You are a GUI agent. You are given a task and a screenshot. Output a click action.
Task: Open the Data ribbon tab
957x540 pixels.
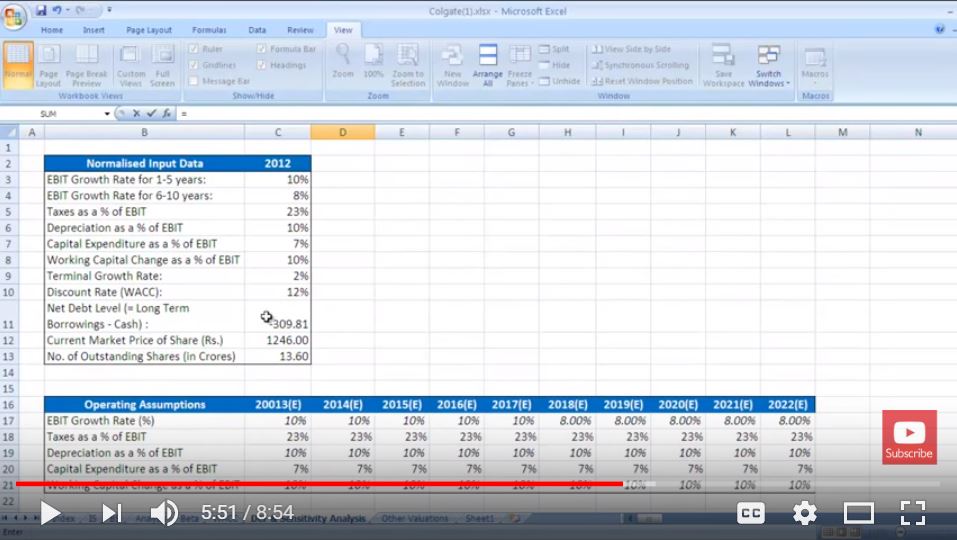pyautogui.click(x=257, y=30)
